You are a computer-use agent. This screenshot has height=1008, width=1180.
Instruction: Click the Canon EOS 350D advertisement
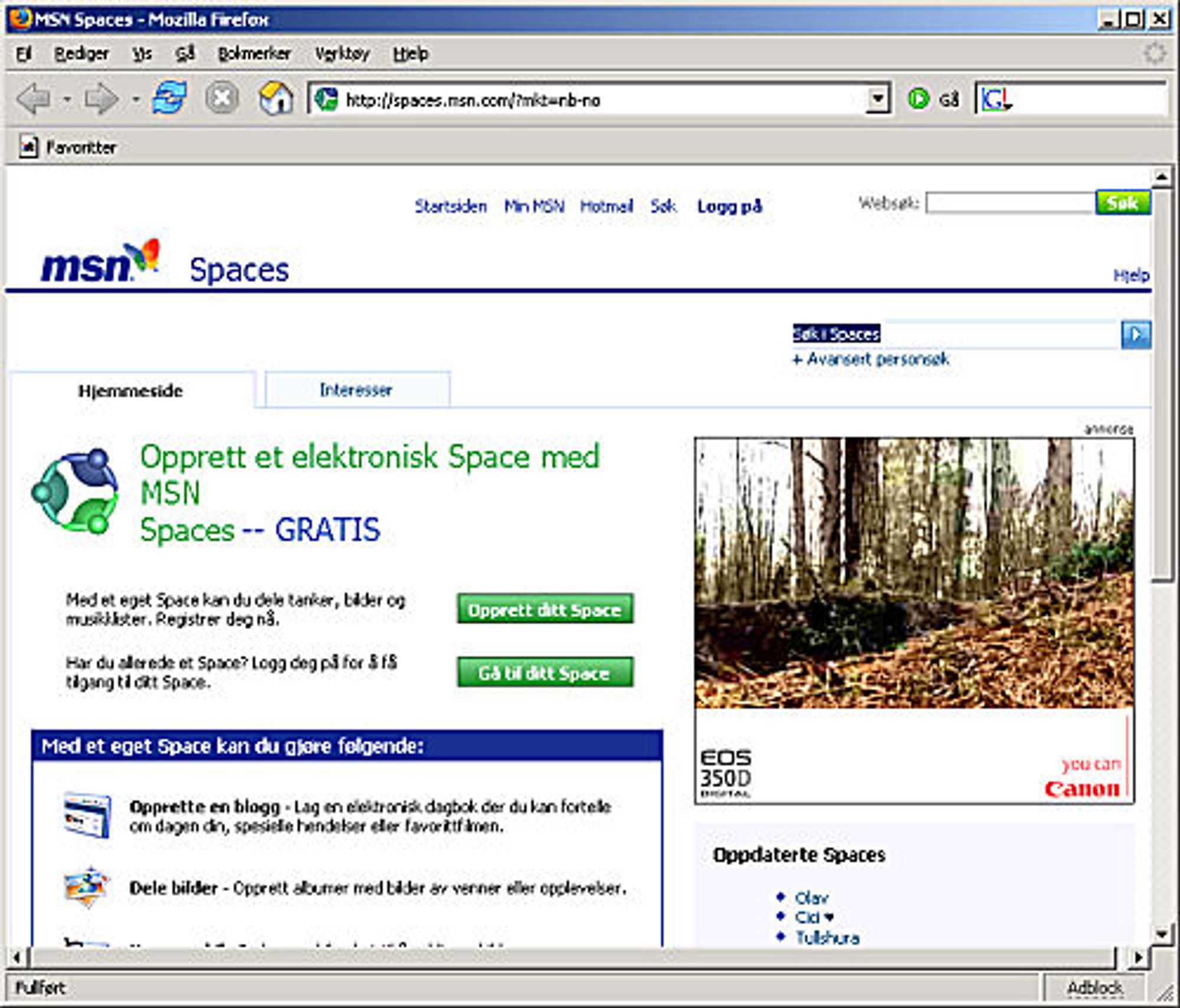914,620
